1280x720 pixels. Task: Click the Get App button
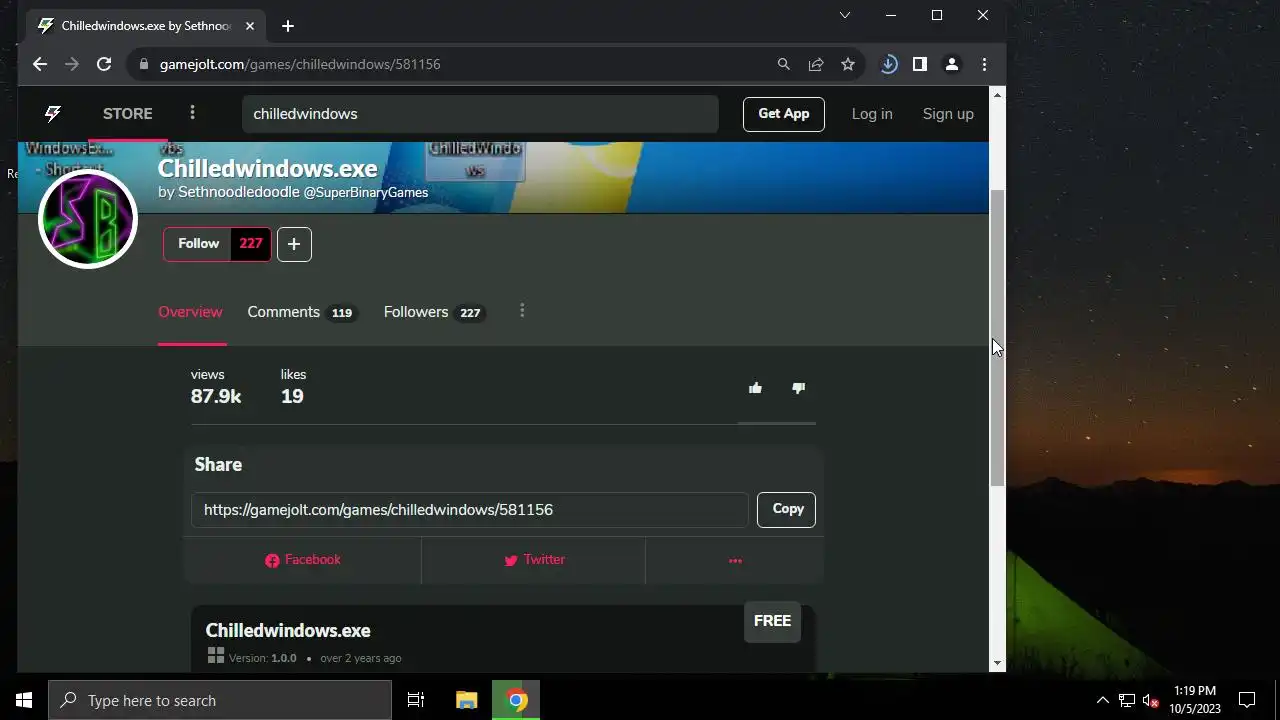point(784,114)
